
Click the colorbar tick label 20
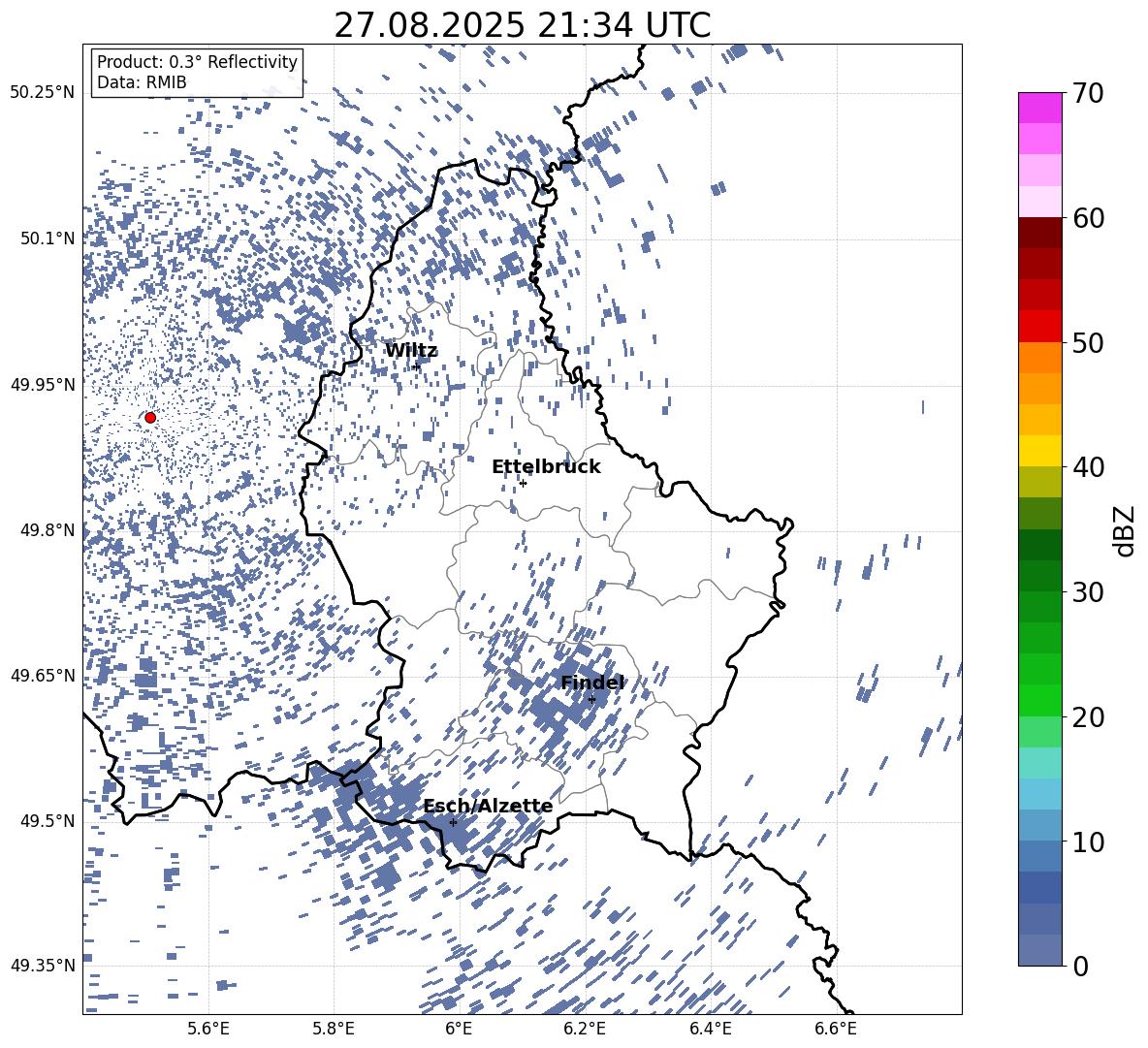1088,717
